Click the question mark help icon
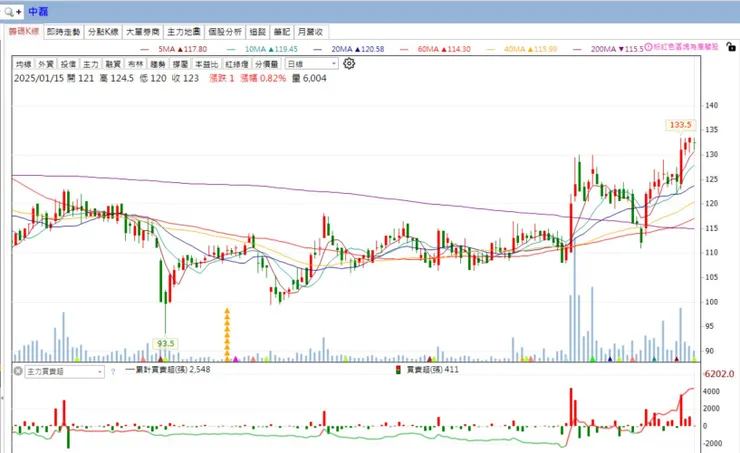Screen dimensions: 740x453 [113, 372]
